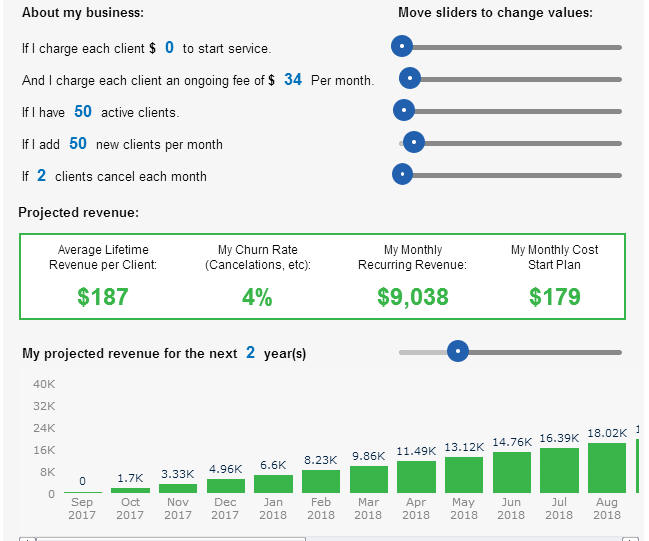The width and height of the screenshot is (649, 541).
Task: Click the ongoing fee value 34
Action: coord(292,79)
